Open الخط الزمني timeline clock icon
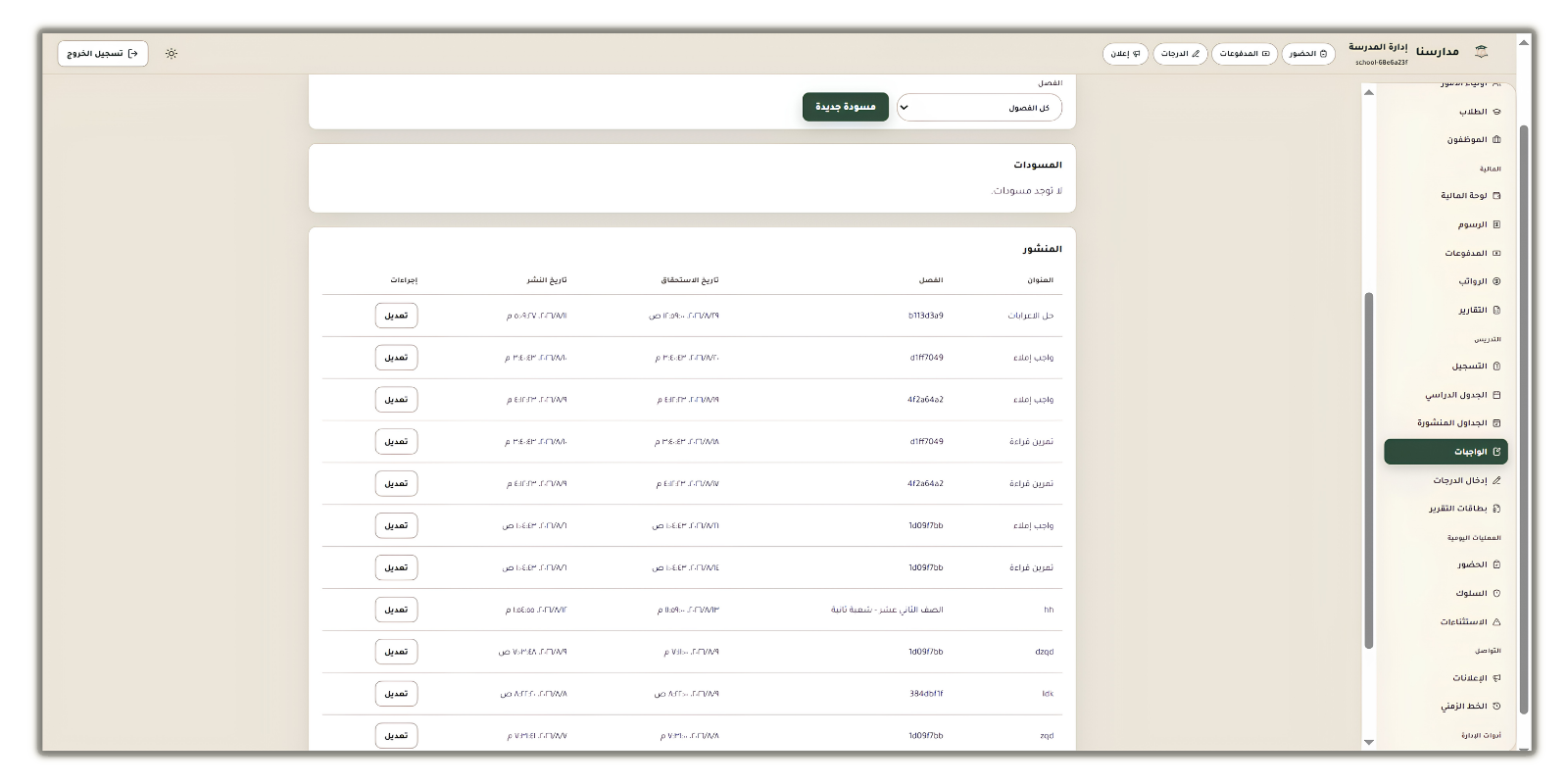This screenshot has height=784, width=1568. 1496,706
